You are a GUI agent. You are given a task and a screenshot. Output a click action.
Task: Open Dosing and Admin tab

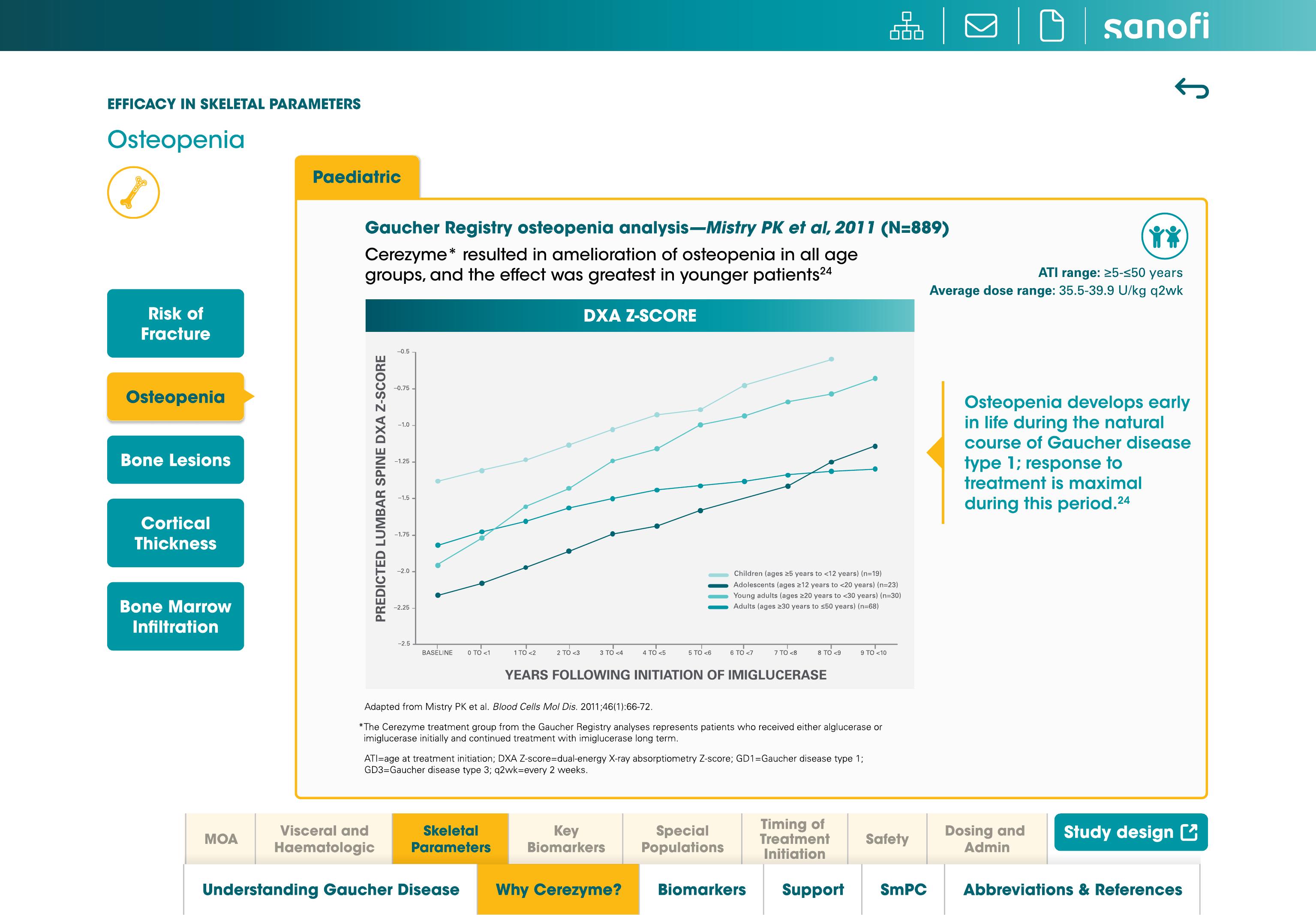[x=986, y=839]
